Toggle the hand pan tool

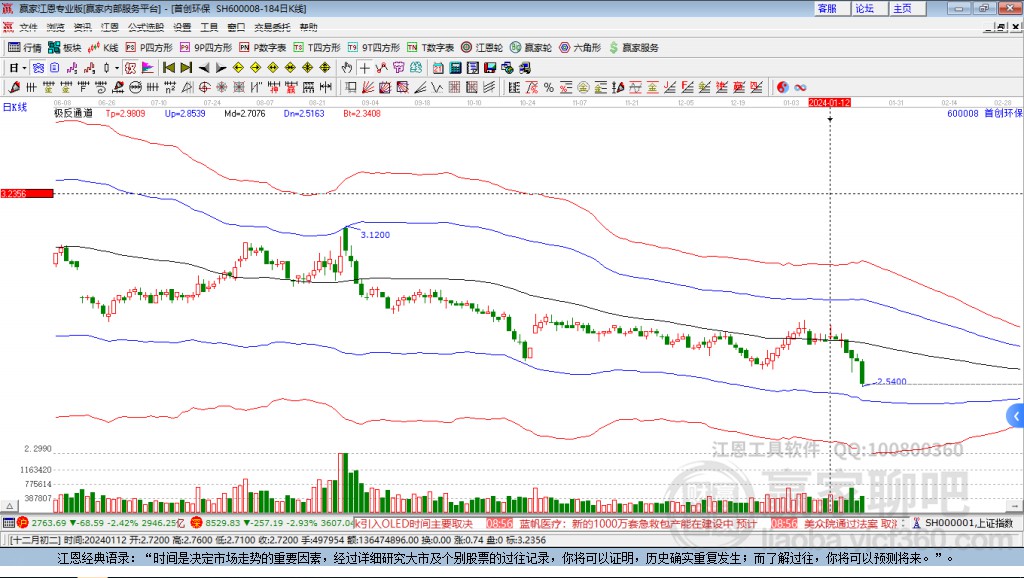click(346, 68)
